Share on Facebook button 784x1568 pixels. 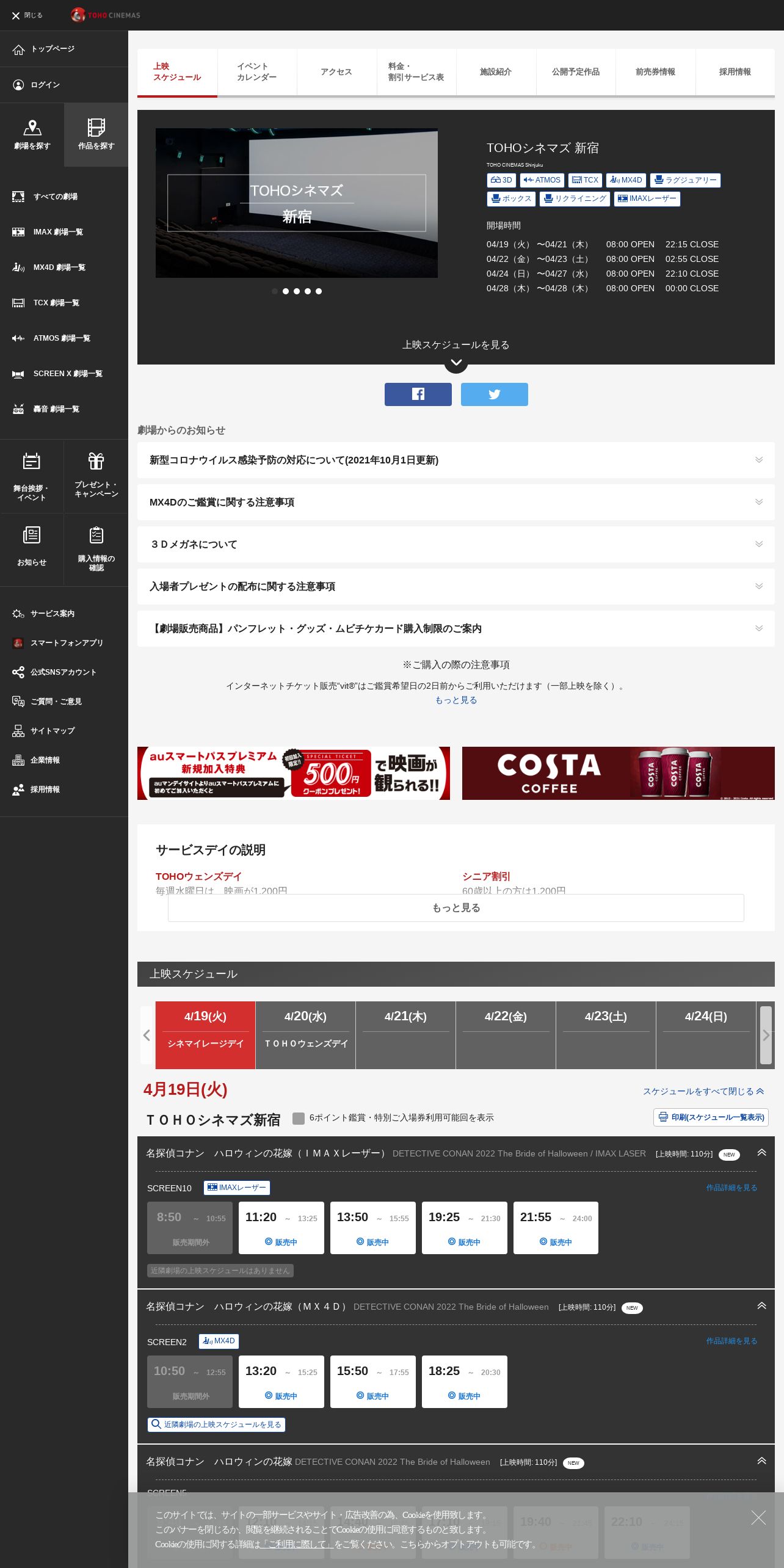418,394
